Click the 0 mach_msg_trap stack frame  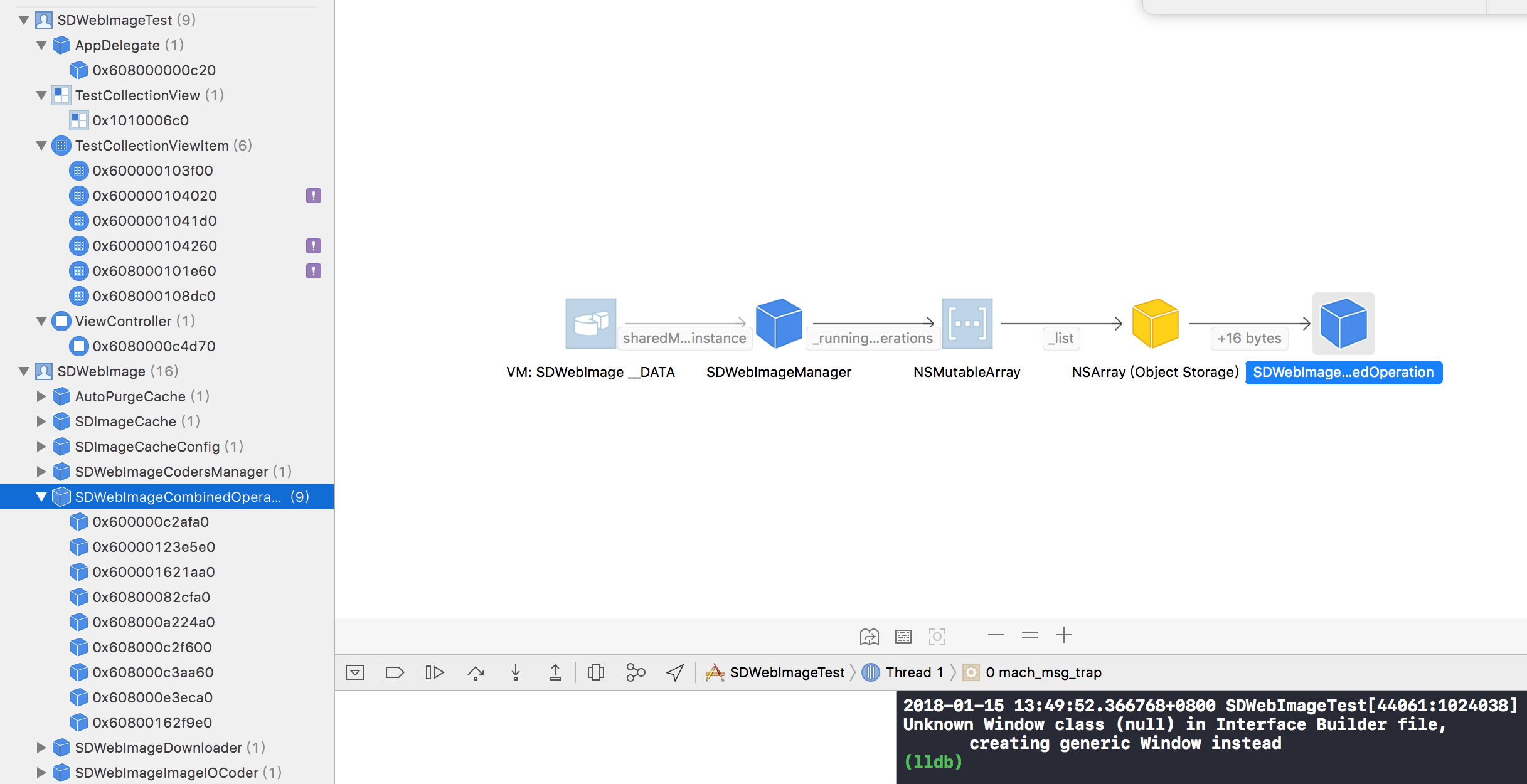(x=1043, y=672)
